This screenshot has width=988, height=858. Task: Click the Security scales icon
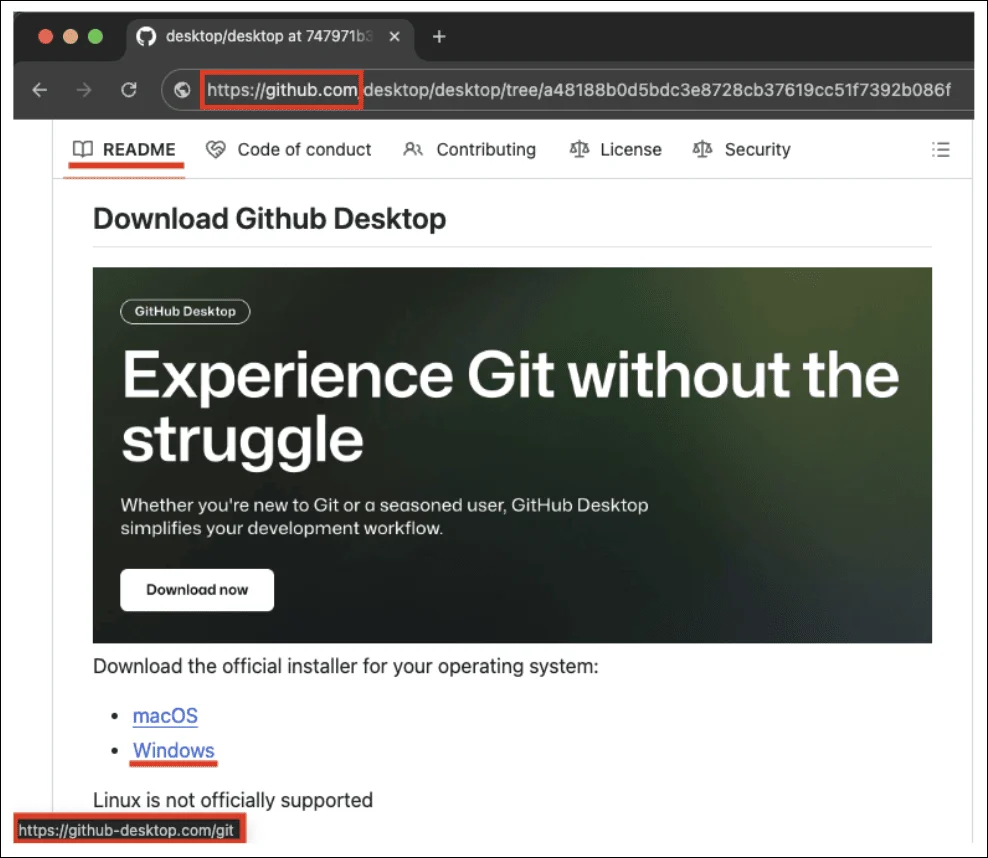[704, 148]
